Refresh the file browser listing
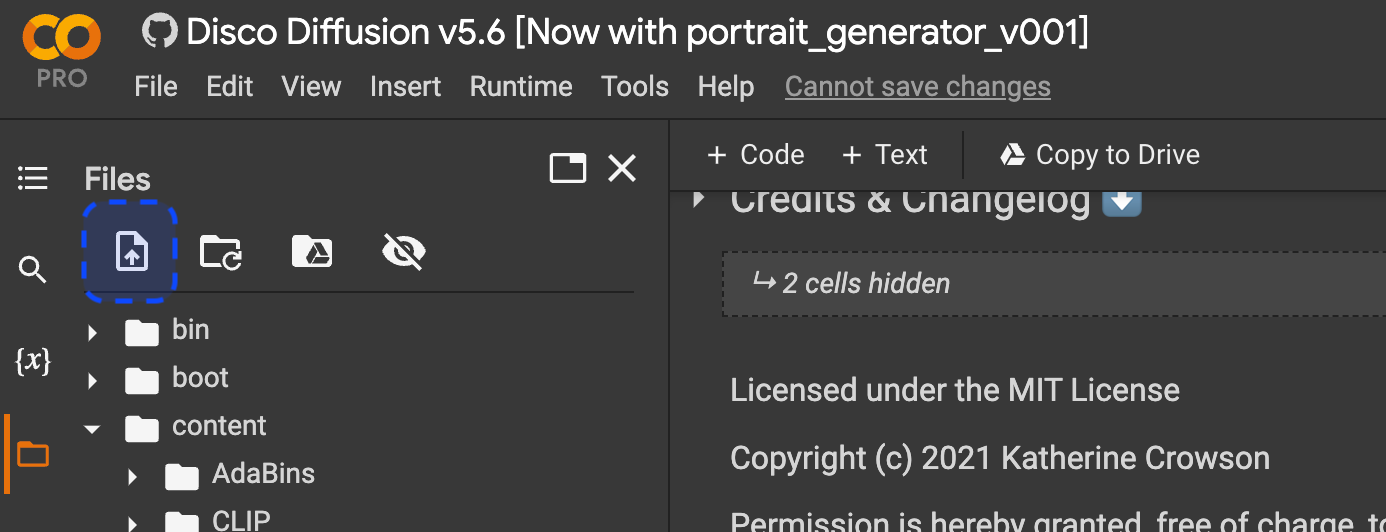 click(221, 252)
